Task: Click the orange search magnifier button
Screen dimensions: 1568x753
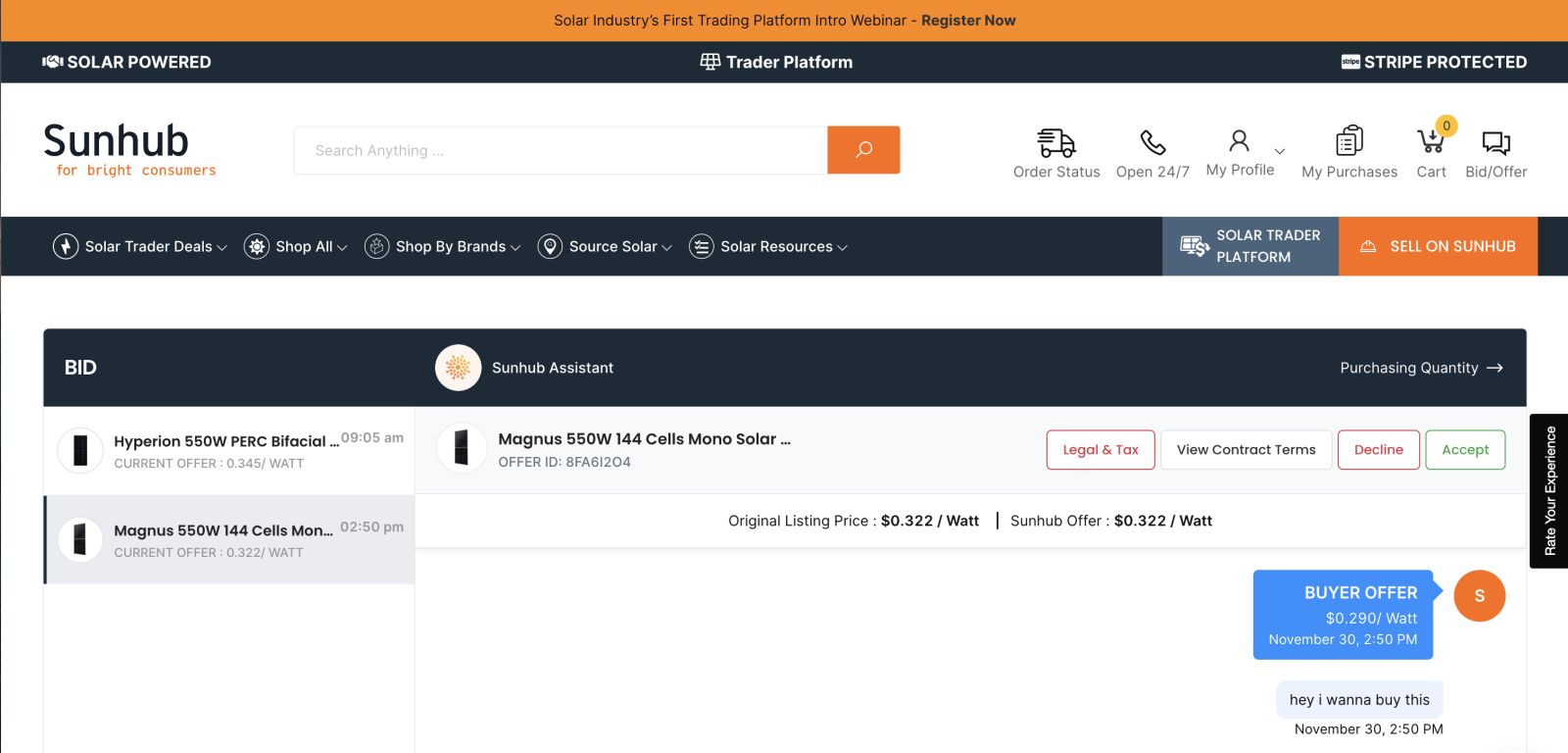Action: click(863, 150)
